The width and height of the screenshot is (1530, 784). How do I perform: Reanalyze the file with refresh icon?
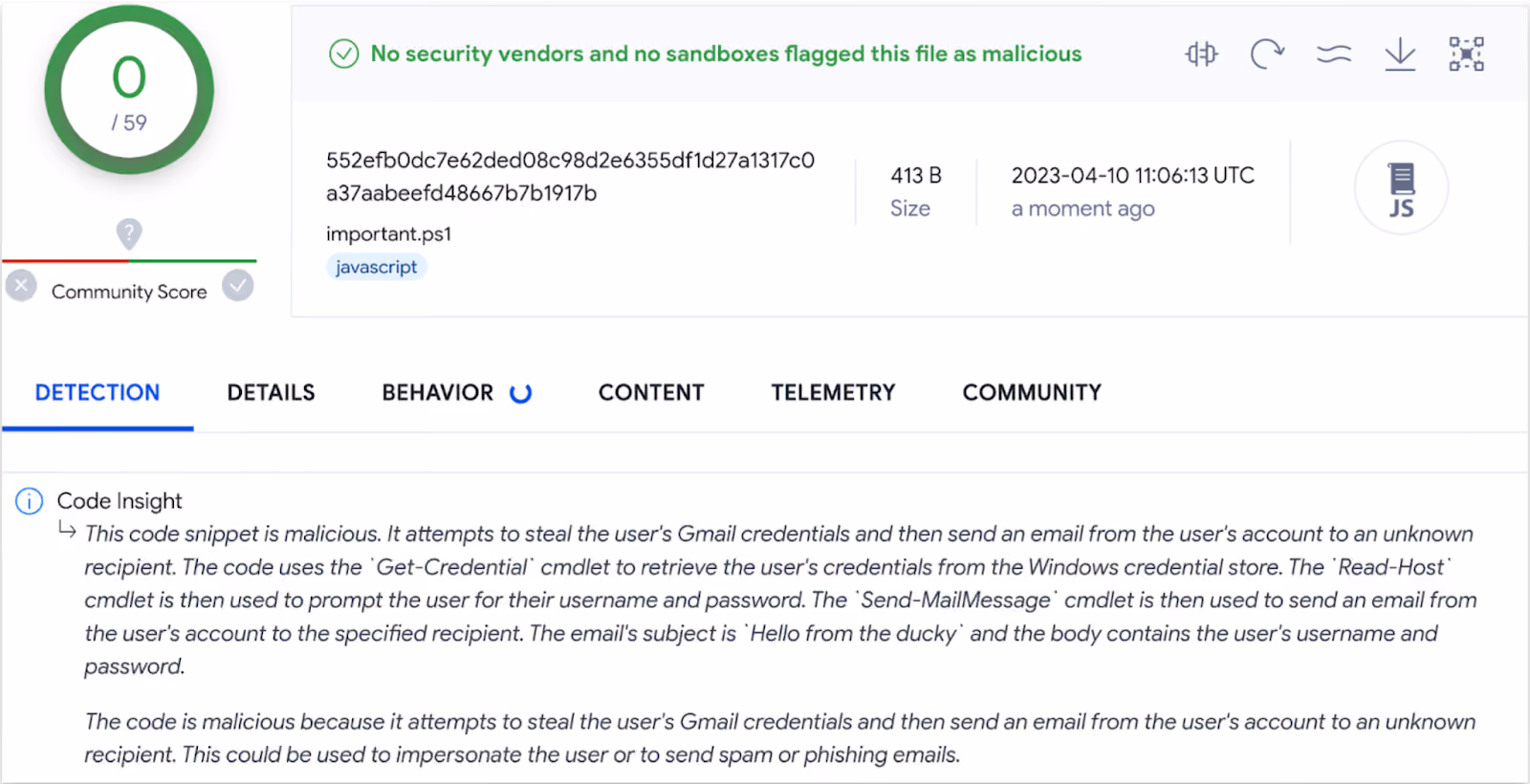coord(1267,54)
